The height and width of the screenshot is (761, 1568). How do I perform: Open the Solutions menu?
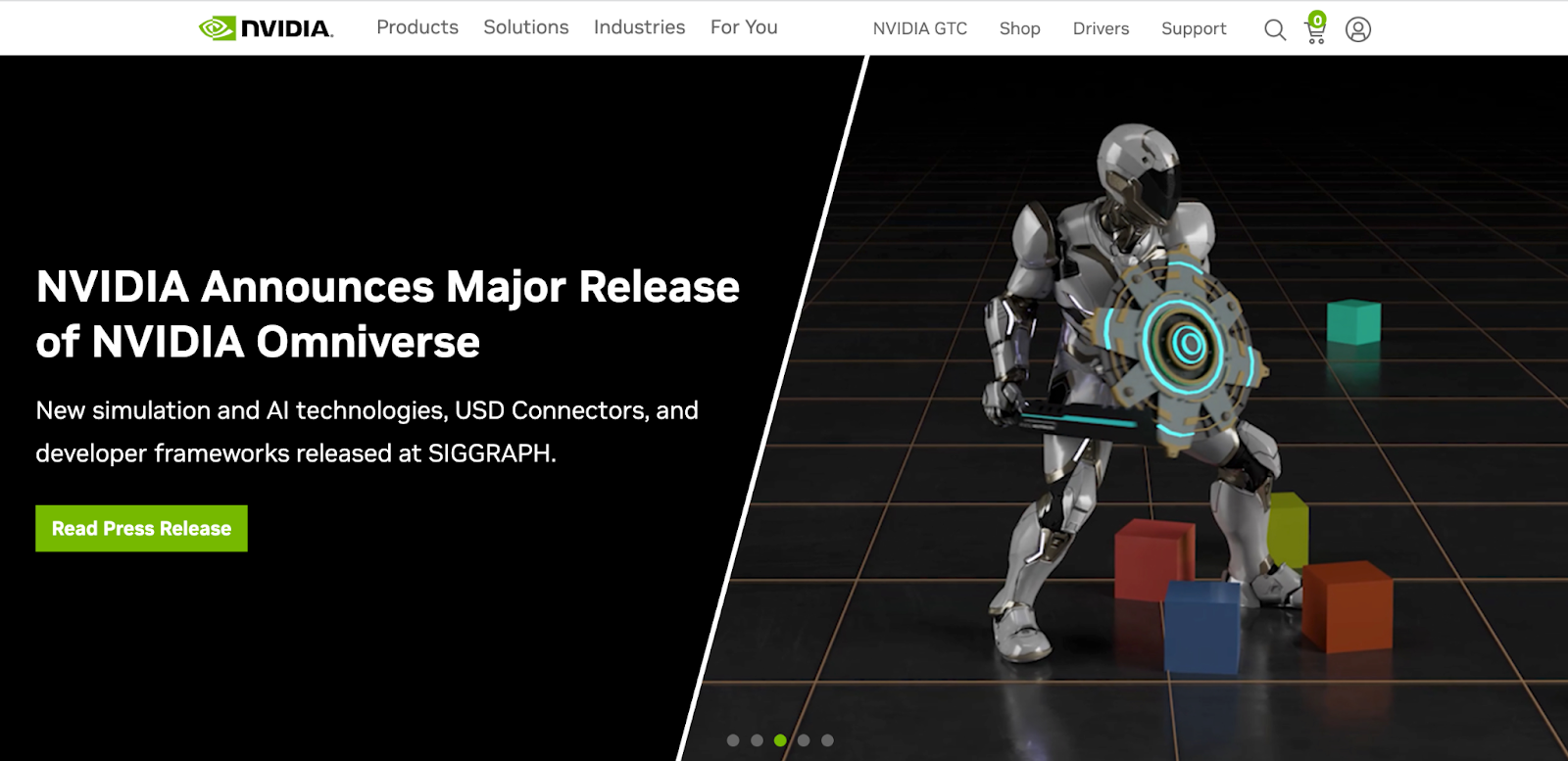point(526,27)
